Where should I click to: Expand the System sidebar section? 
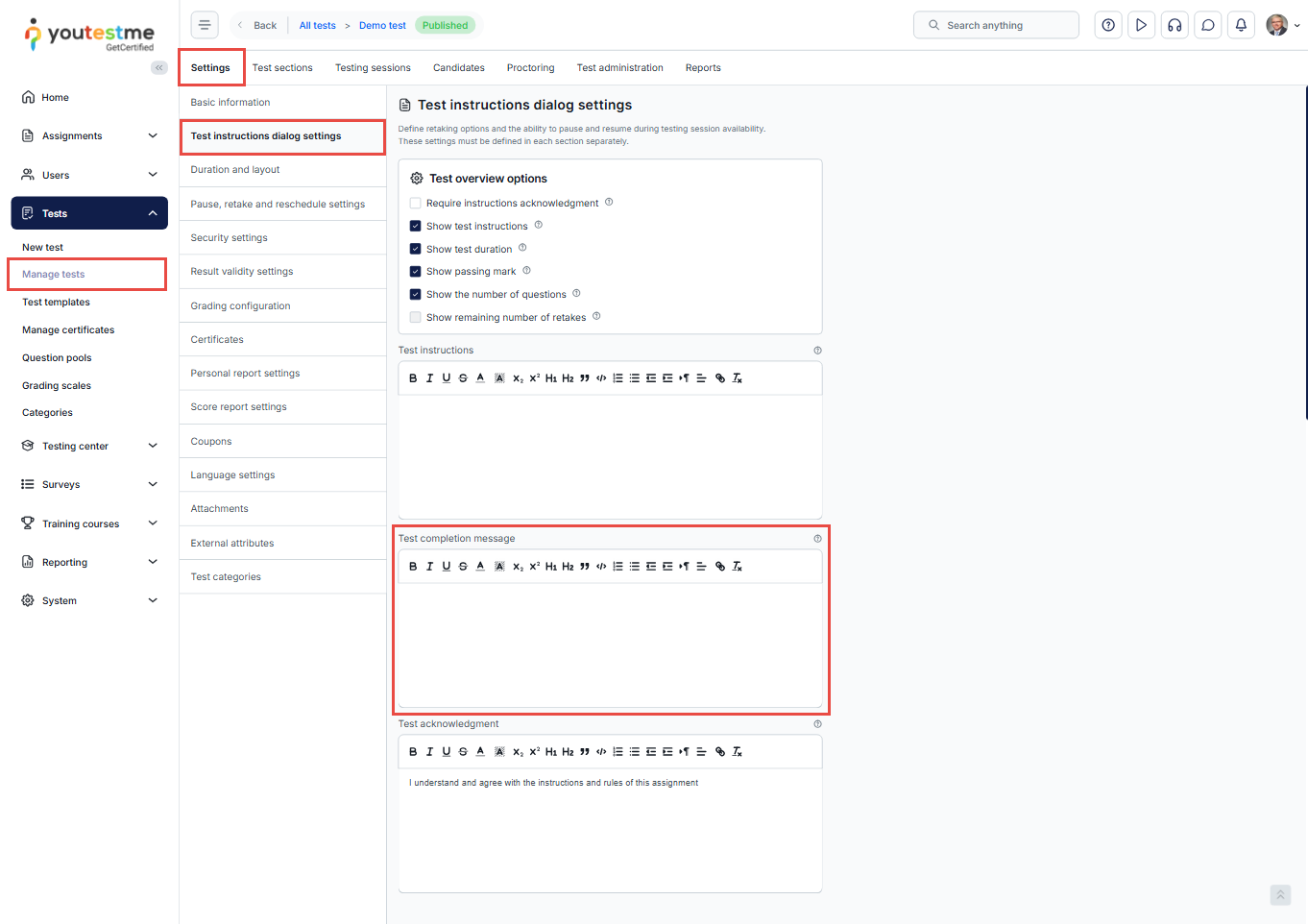pos(89,600)
